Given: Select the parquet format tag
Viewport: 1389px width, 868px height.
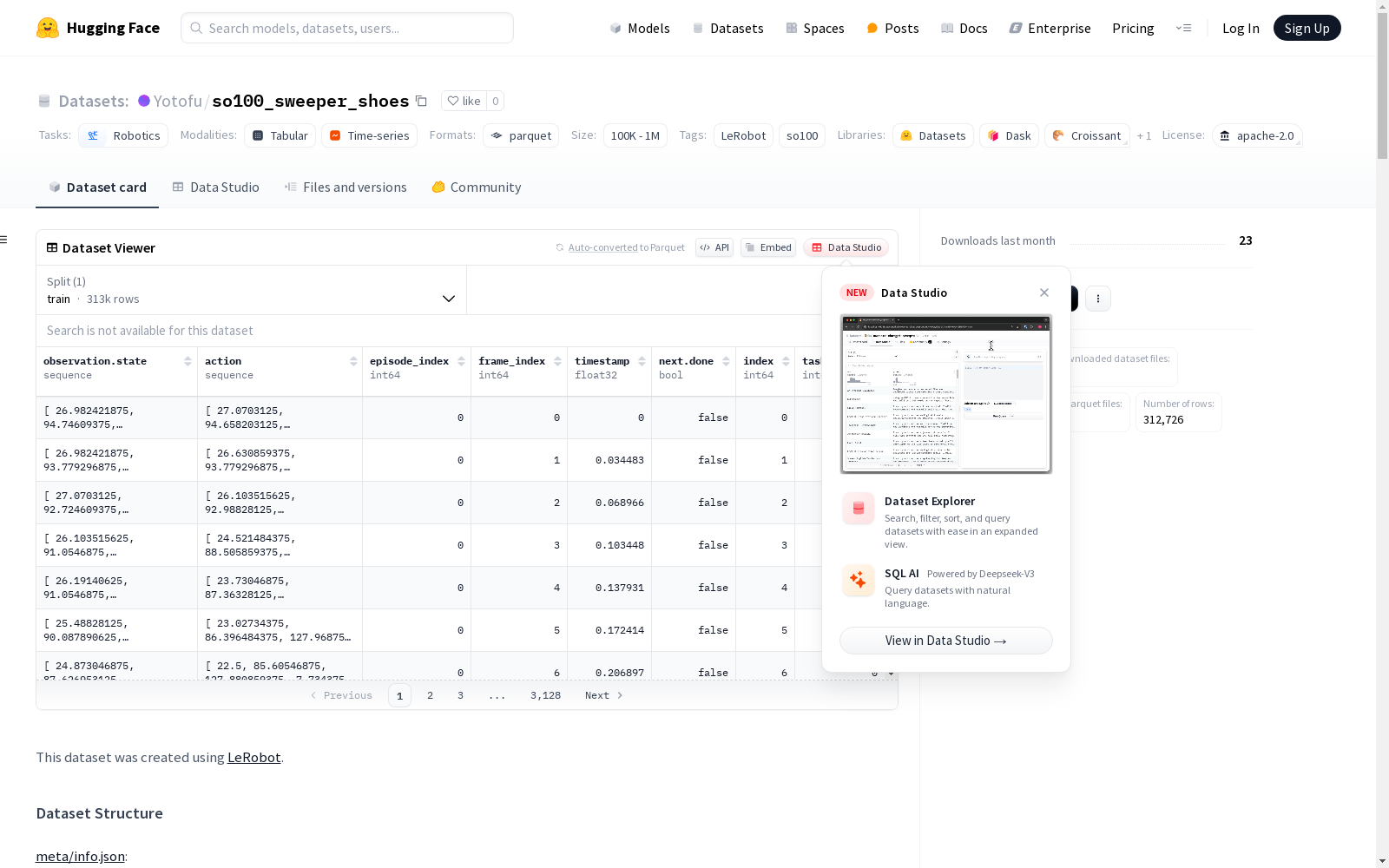Looking at the screenshot, I should pyautogui.click(x=521, y=135).
